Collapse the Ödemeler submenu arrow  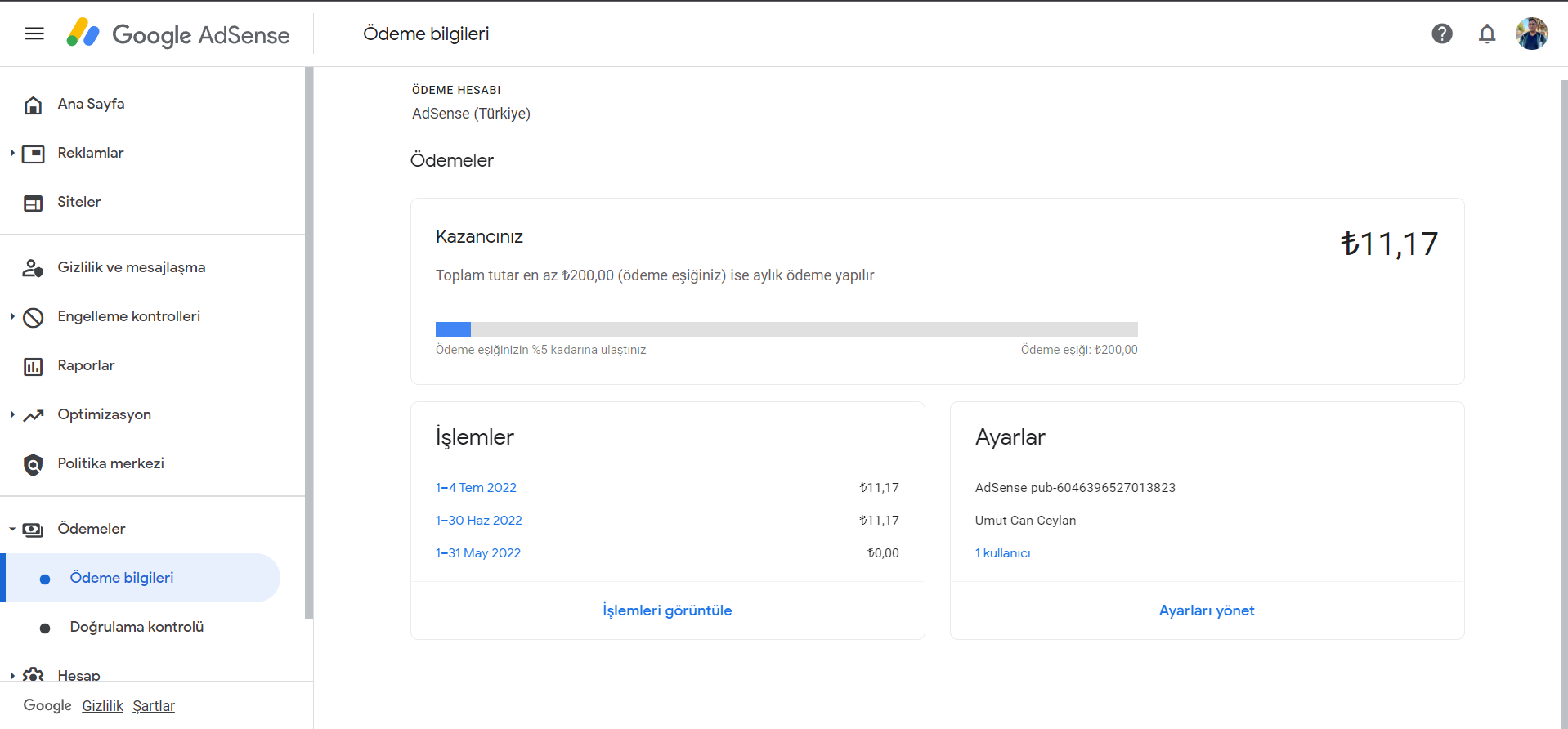12,529
